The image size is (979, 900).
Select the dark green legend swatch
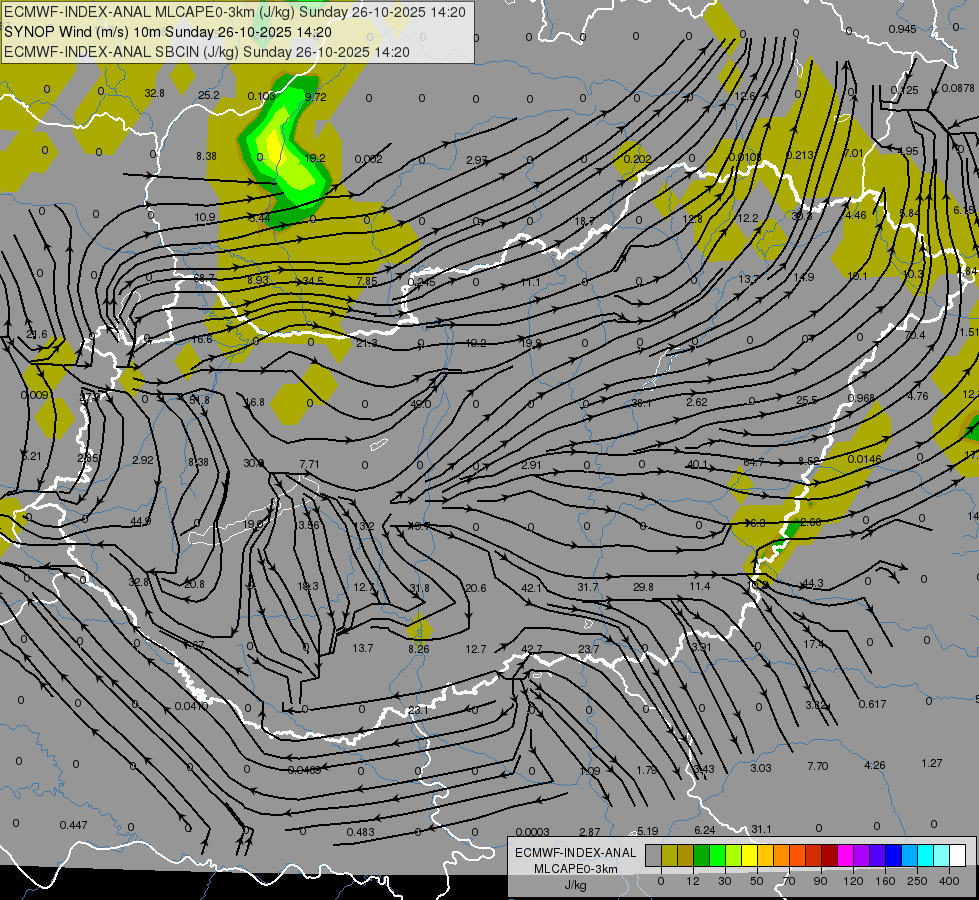pos(702,855)
